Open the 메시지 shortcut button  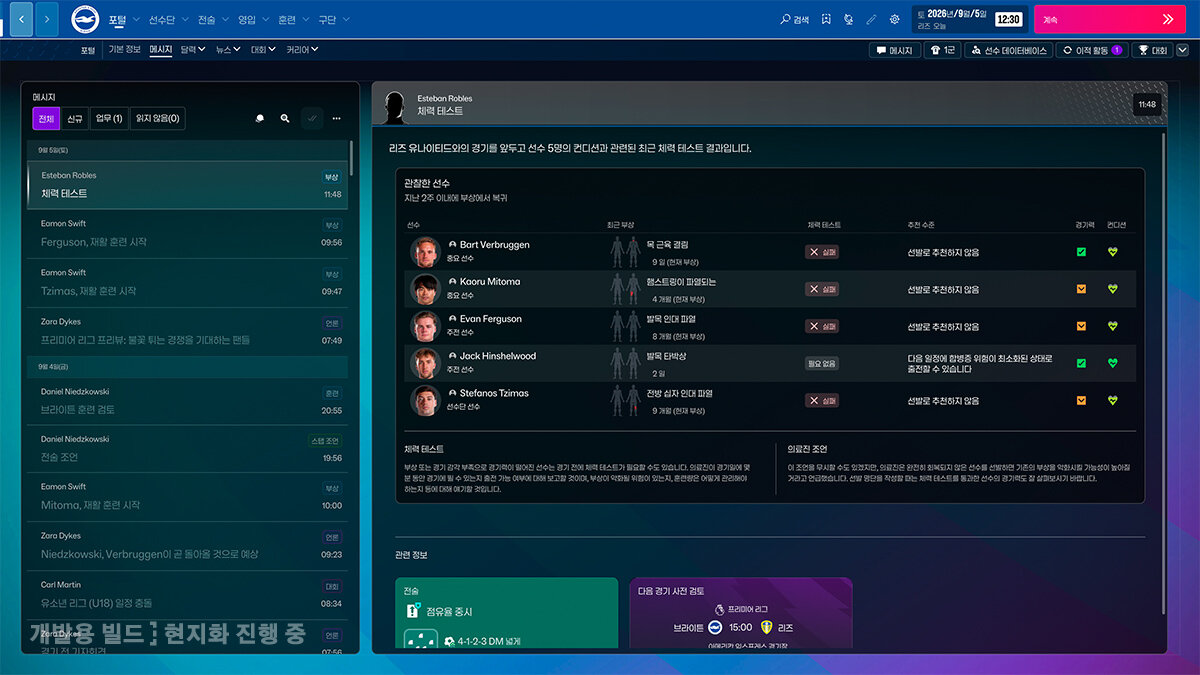click(x=894, y=50)
